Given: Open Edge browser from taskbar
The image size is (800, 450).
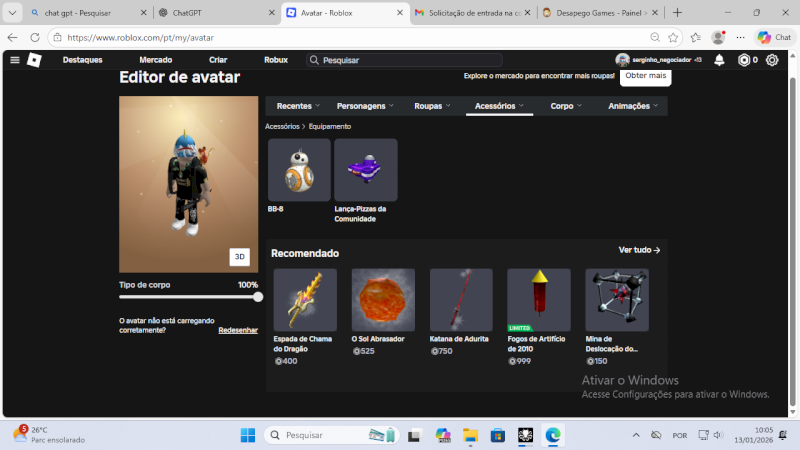Looking at the screenshot, I should (553, 435).
